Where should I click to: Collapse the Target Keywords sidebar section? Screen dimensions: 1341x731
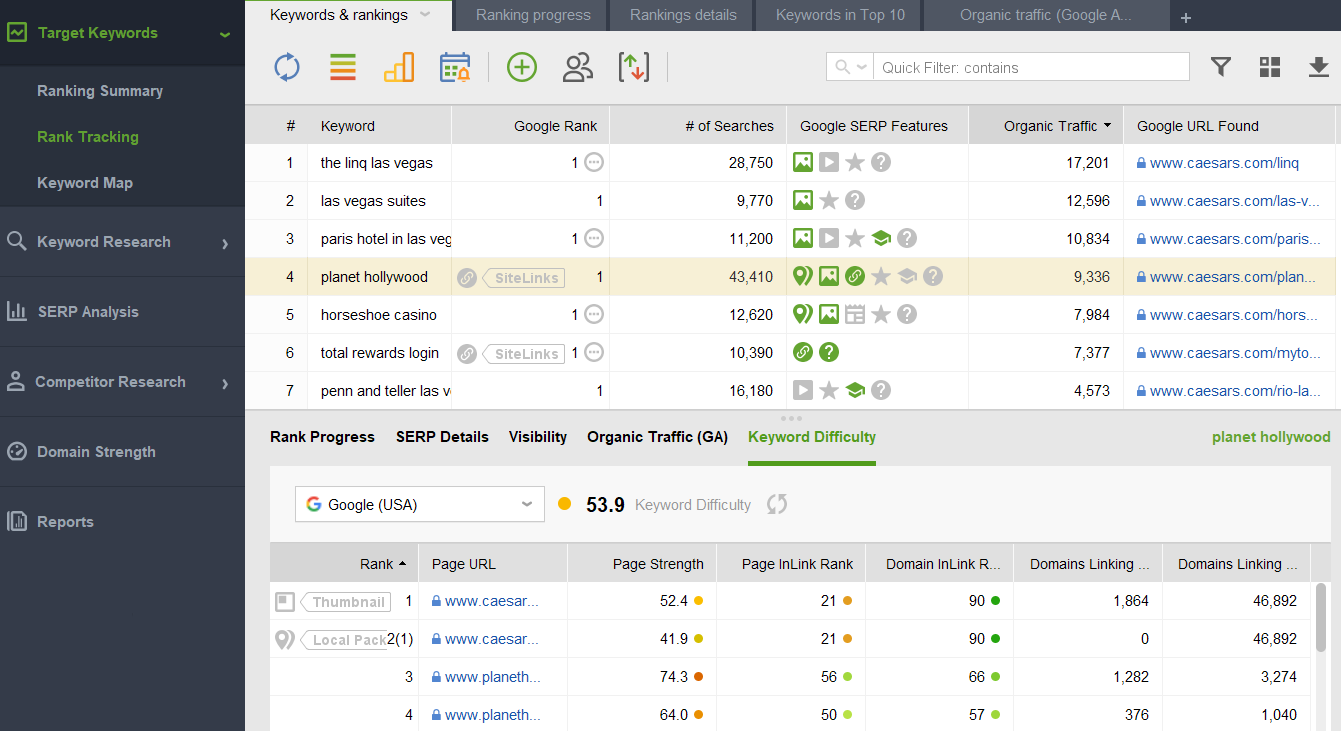point(225,34)
